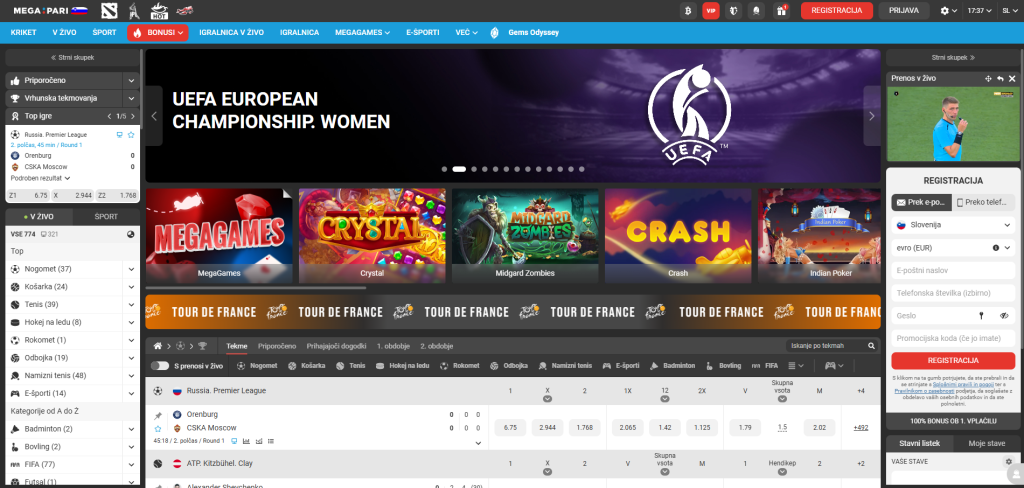This screenshot has width=1024, height=488.
Task: Open the VIP cashback icon
Action: coord(711,10)
